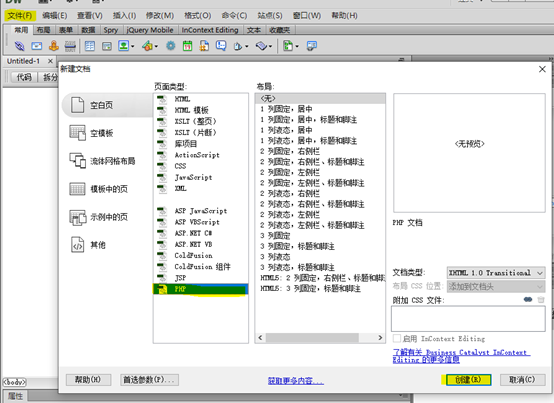Click the Server-Side Include icon

(204, 46)
